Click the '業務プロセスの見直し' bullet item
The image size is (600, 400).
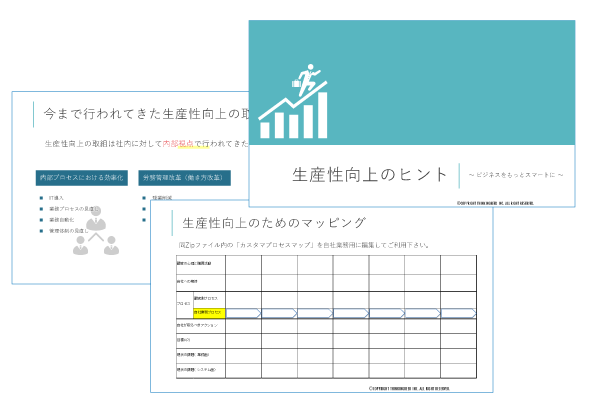pos(73,209)
